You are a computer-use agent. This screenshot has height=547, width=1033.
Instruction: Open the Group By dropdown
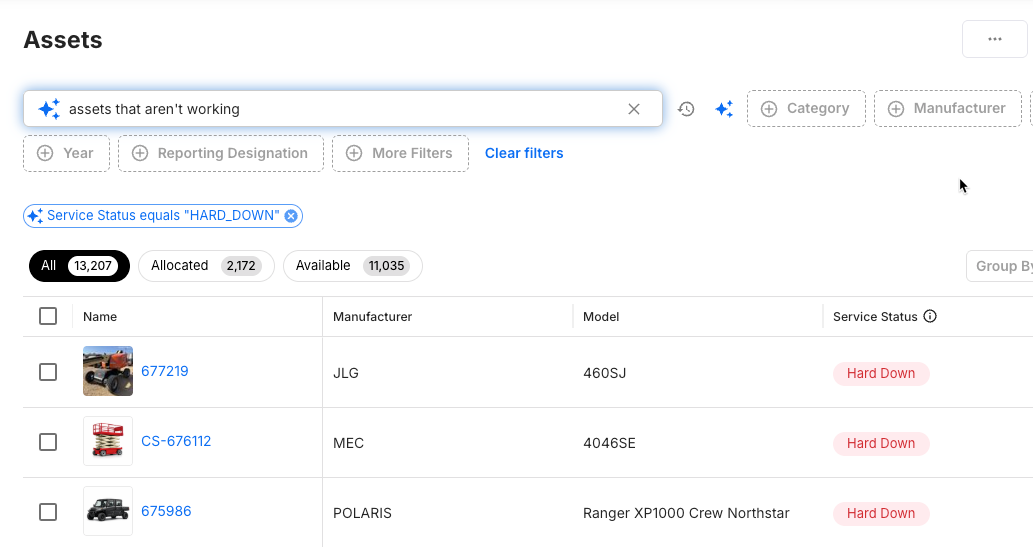click(999, 266)
